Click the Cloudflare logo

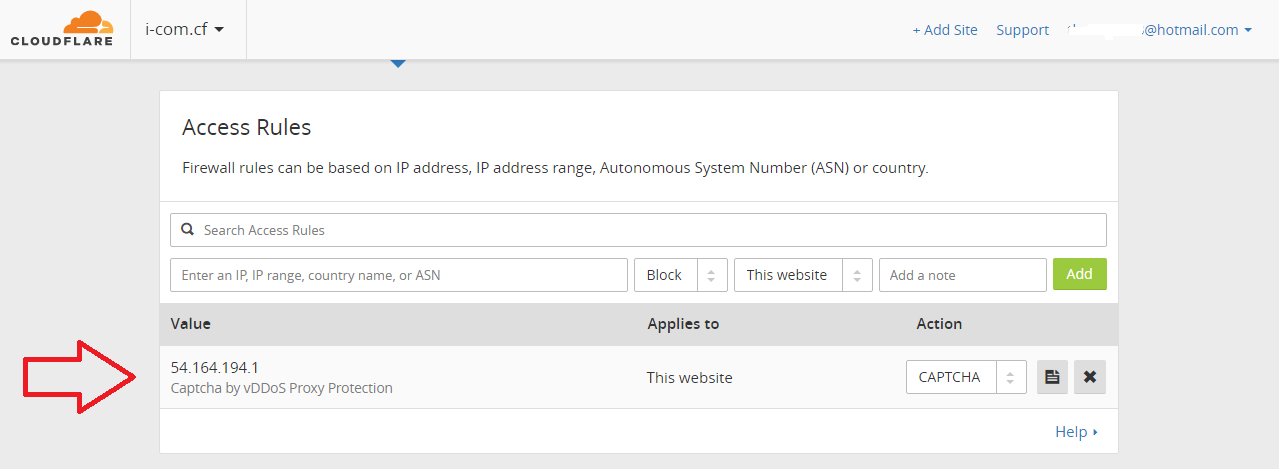pyautogui.click(x=65, y=29)
